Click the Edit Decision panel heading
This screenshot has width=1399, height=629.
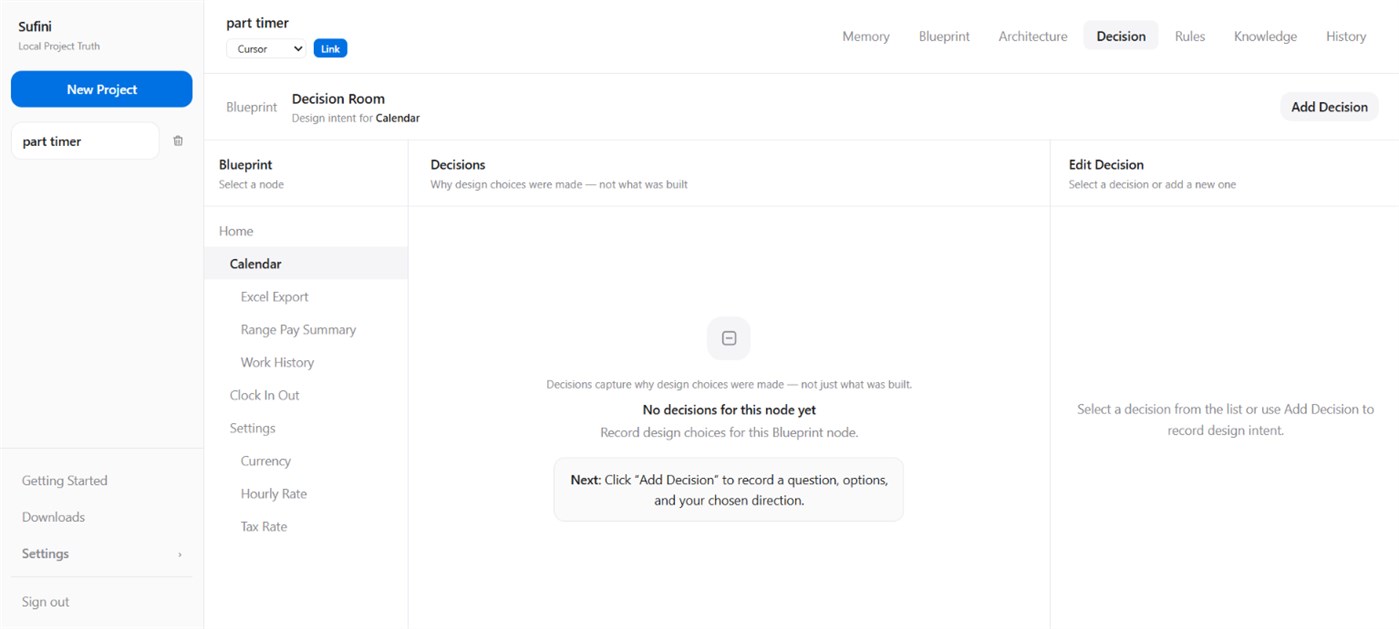pos(1106,165)
